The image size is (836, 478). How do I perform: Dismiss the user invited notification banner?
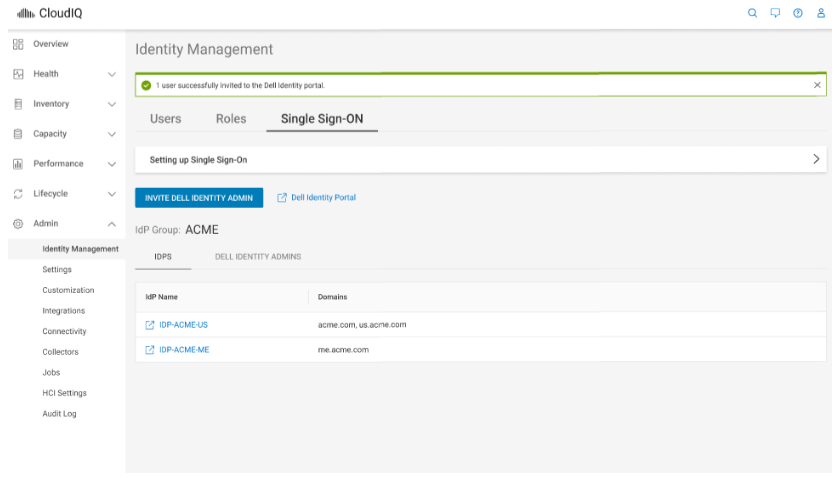(817, 85)
